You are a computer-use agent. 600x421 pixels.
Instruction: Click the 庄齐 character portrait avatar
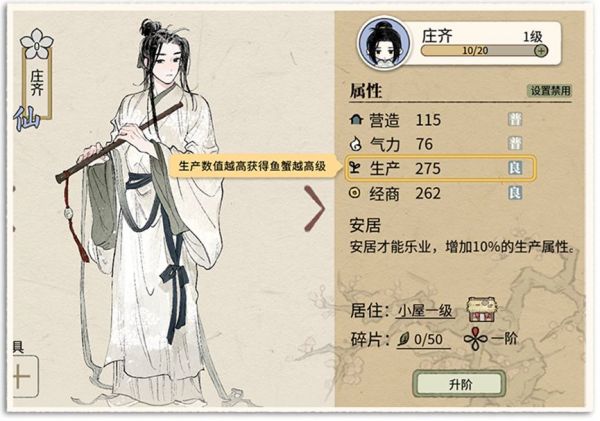[384, 43]
